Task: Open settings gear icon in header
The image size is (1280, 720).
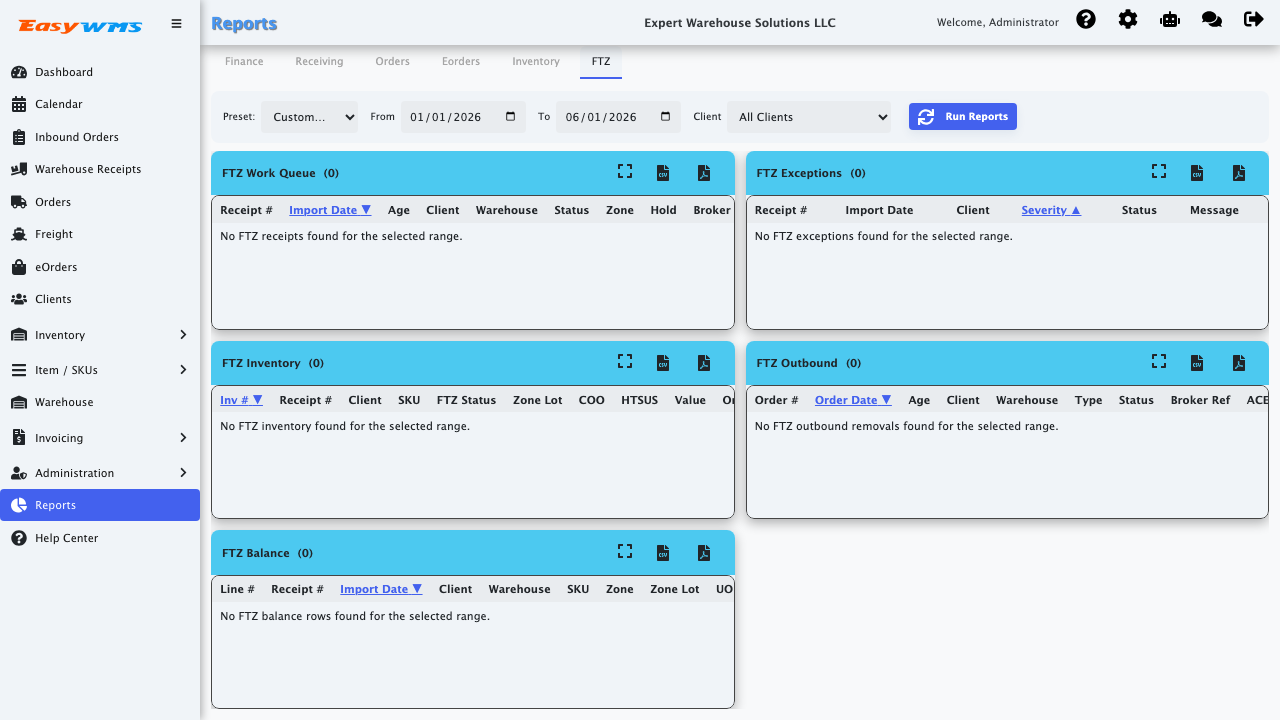Action: tap(1128, 19)
